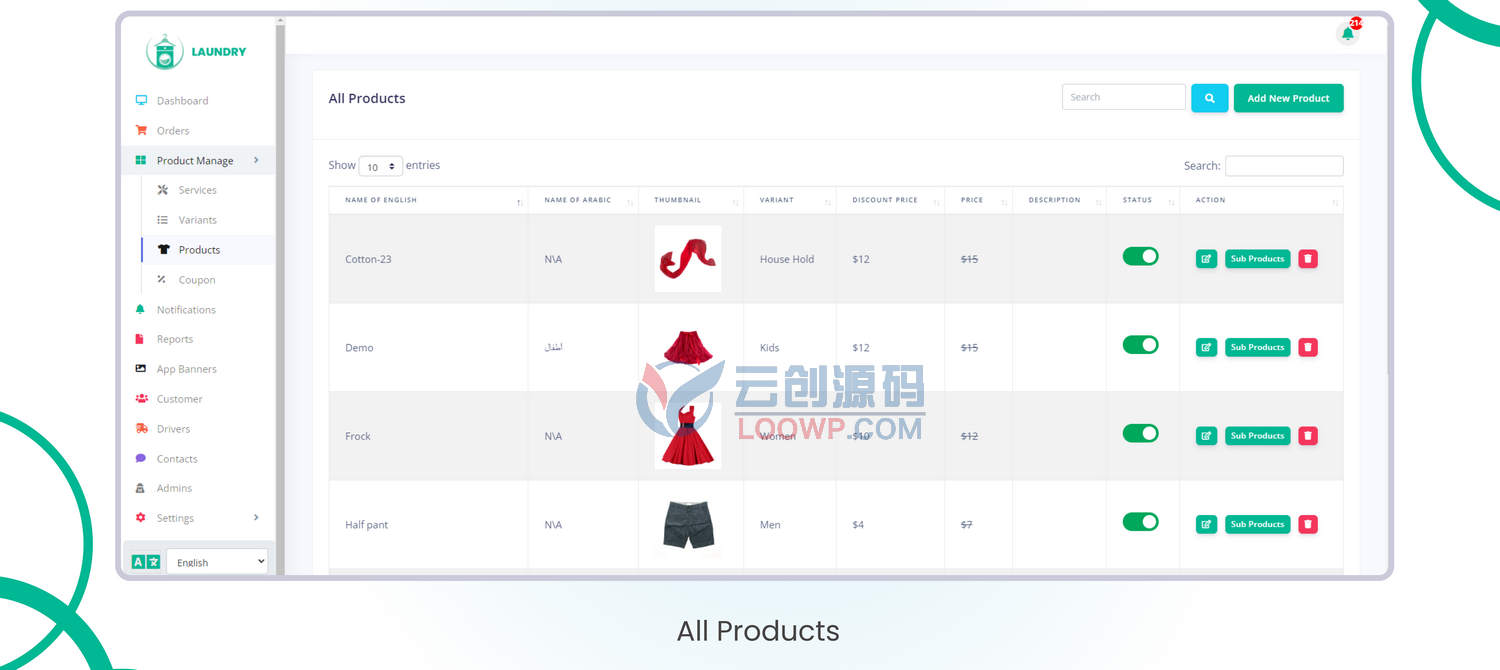Click the Cotton-23 red scarf thumbnail

pos(688,259)
